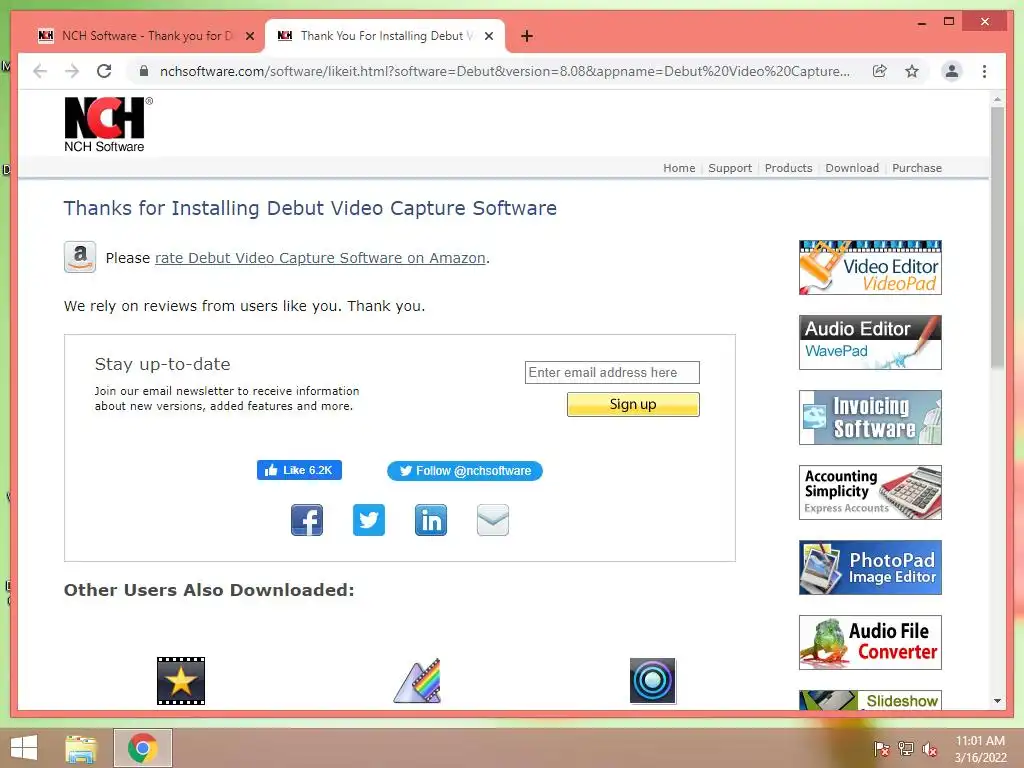Viewport: 1024px width, 768px height.
Task: Switch to the 'NCH Software - Thank you' tab
Action: point(145,36)
